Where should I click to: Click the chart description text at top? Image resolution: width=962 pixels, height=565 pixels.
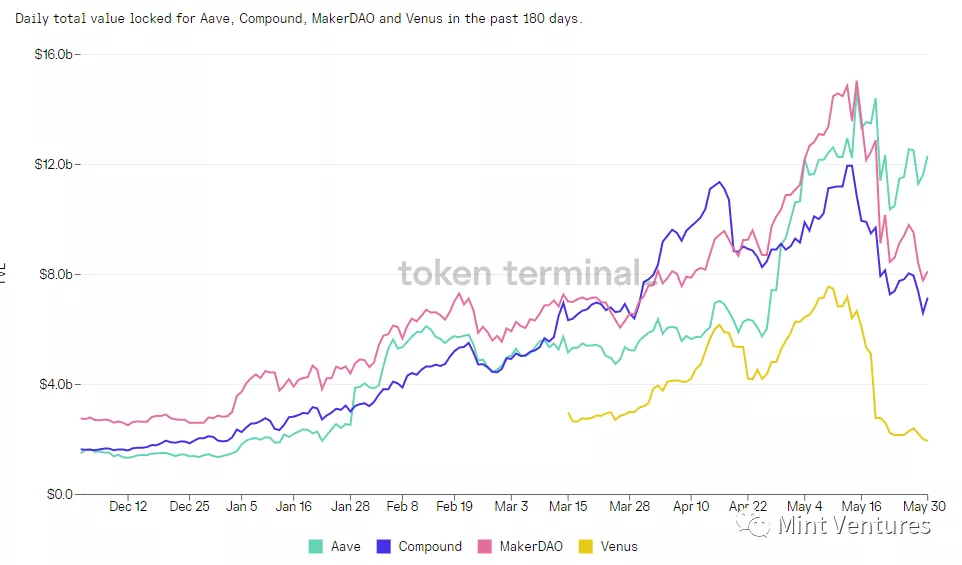[x=298, y=19]
